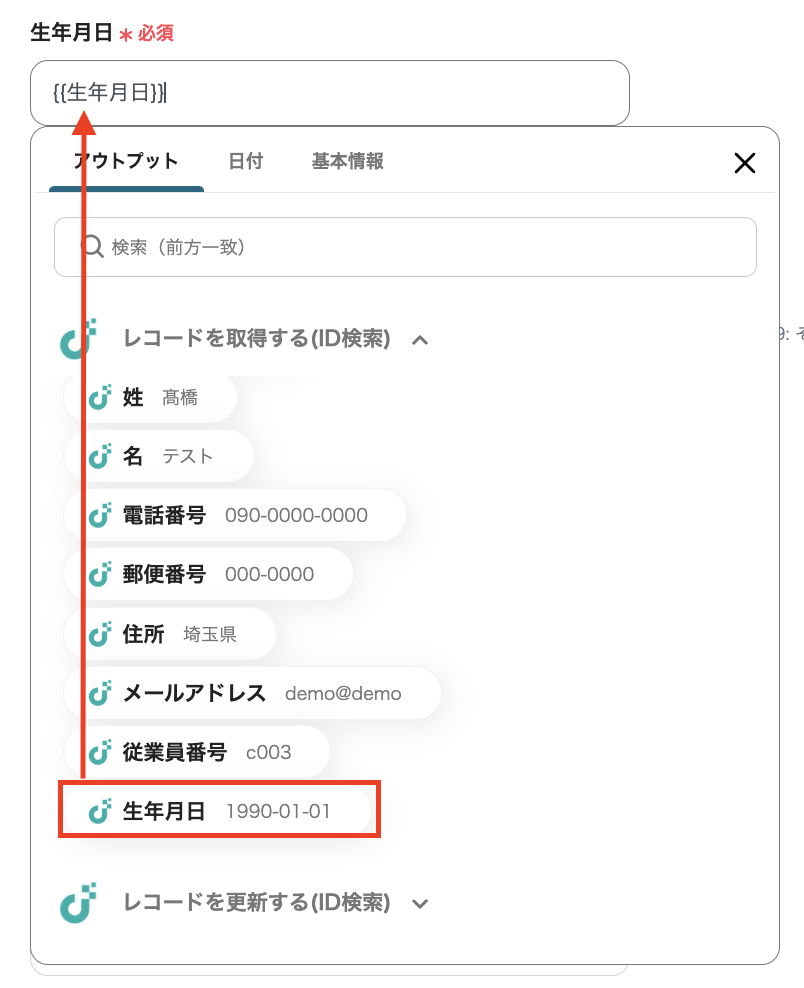The height and width of the screenshot is (988, 804).
Task: Choose the 名 テスト output chip
Action: 160,457
